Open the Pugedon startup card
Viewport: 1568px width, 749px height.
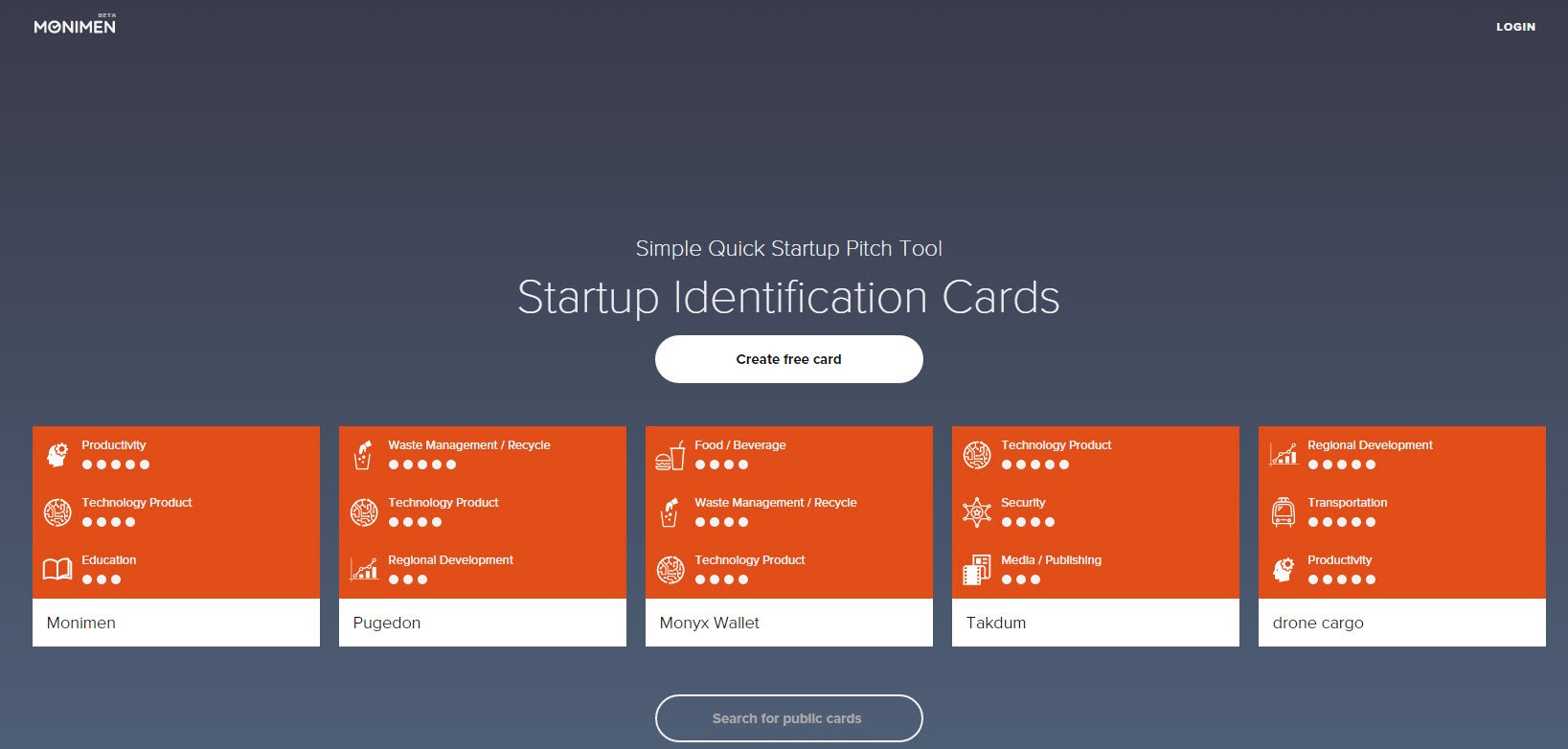[x=387, y=623]
